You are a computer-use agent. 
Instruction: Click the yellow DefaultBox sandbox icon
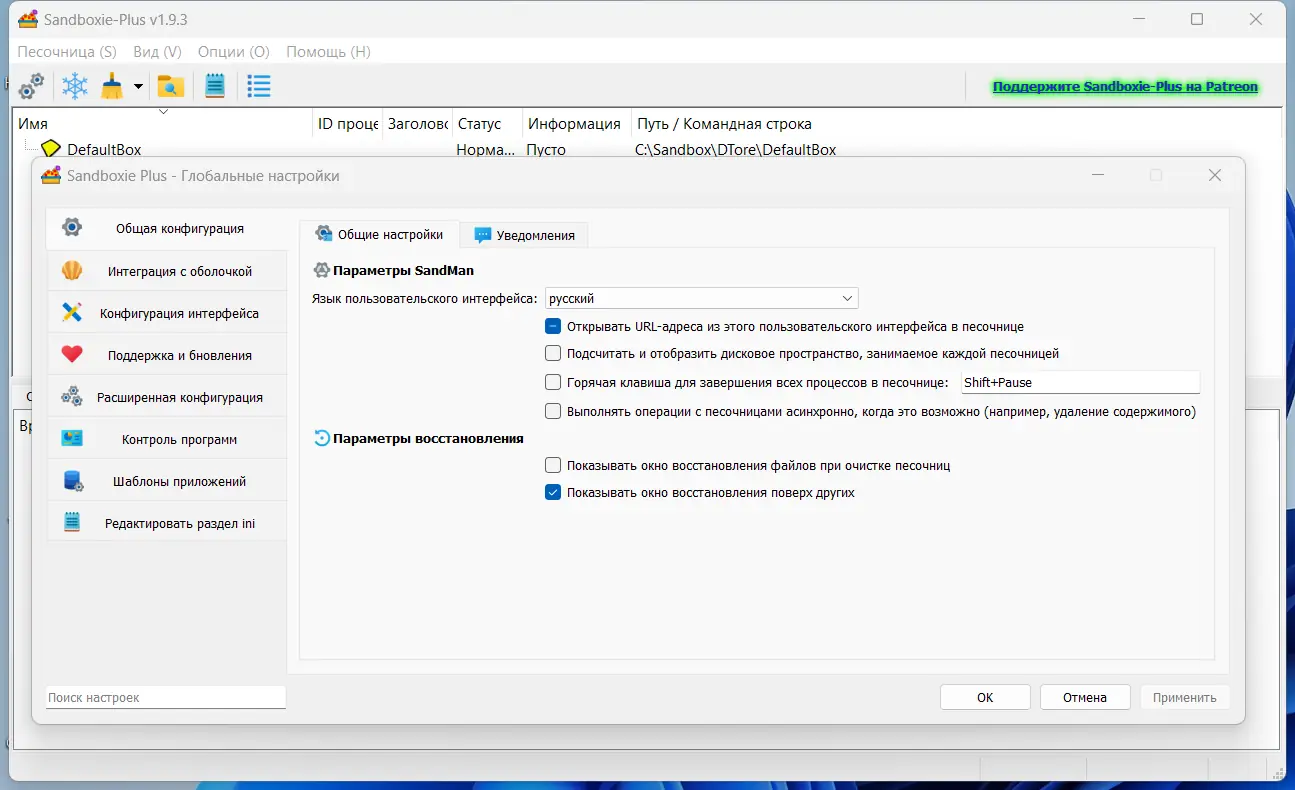51,149
